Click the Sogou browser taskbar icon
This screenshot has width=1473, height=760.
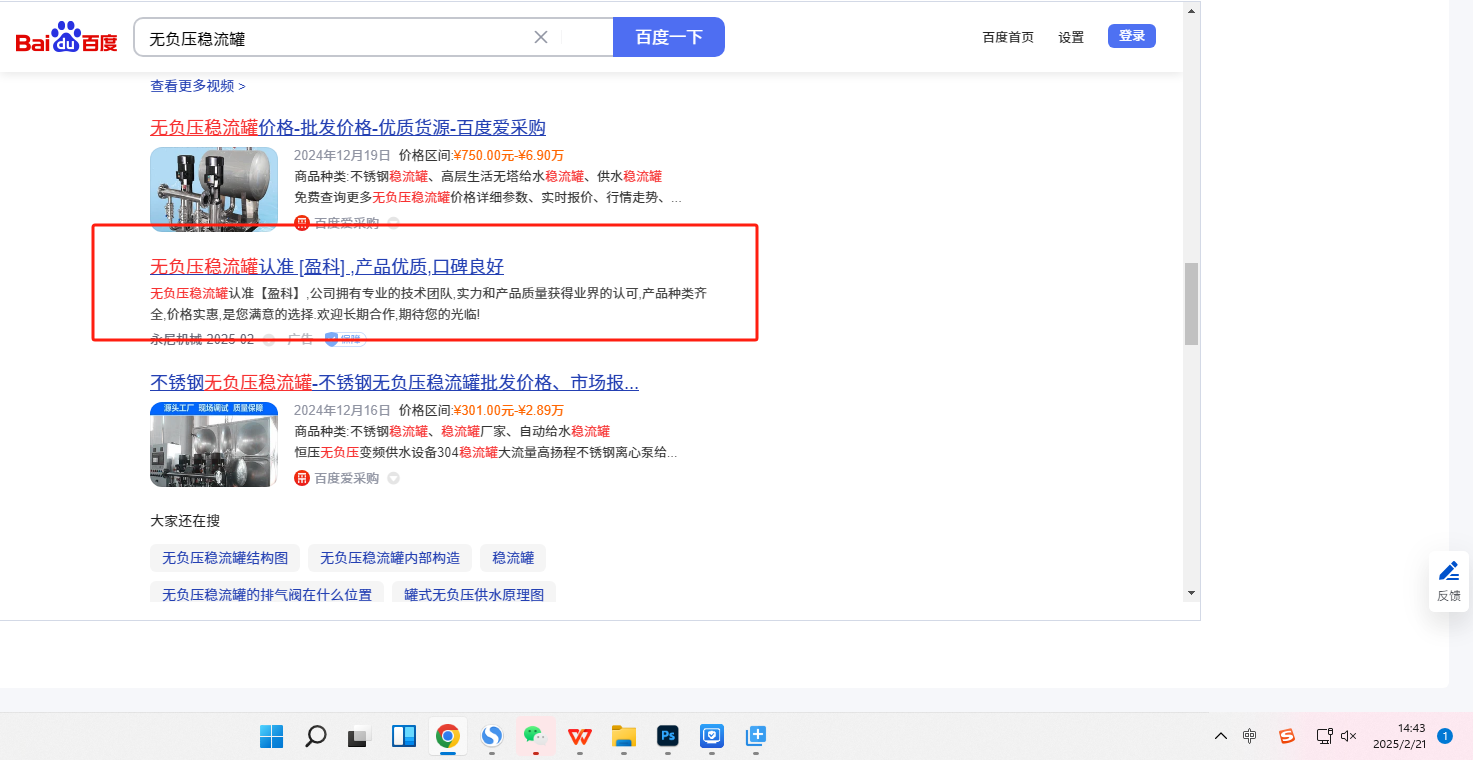click(x=492, y=737)
